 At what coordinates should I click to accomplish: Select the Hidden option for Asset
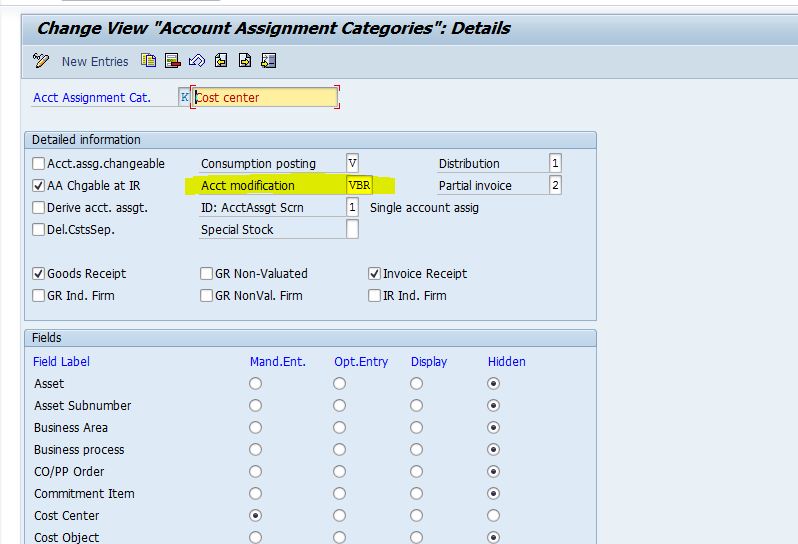coord(493,383)
